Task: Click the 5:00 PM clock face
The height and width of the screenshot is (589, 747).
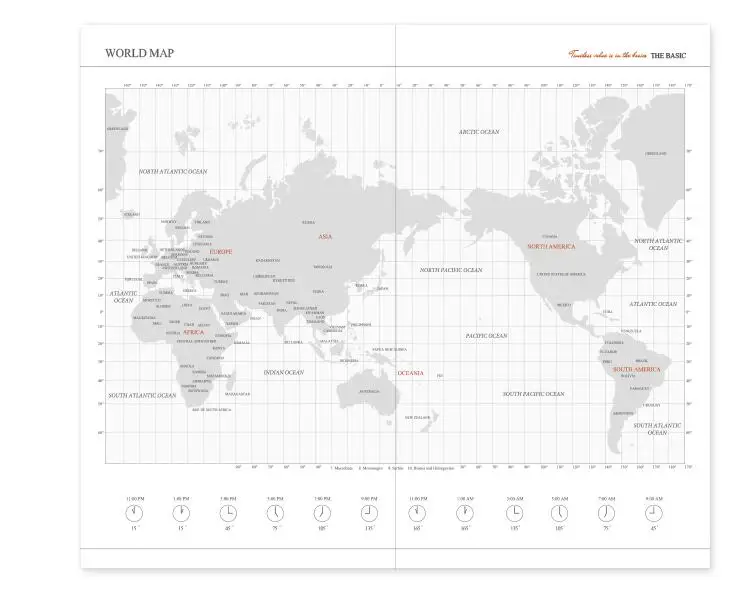Action: point(275,513)
